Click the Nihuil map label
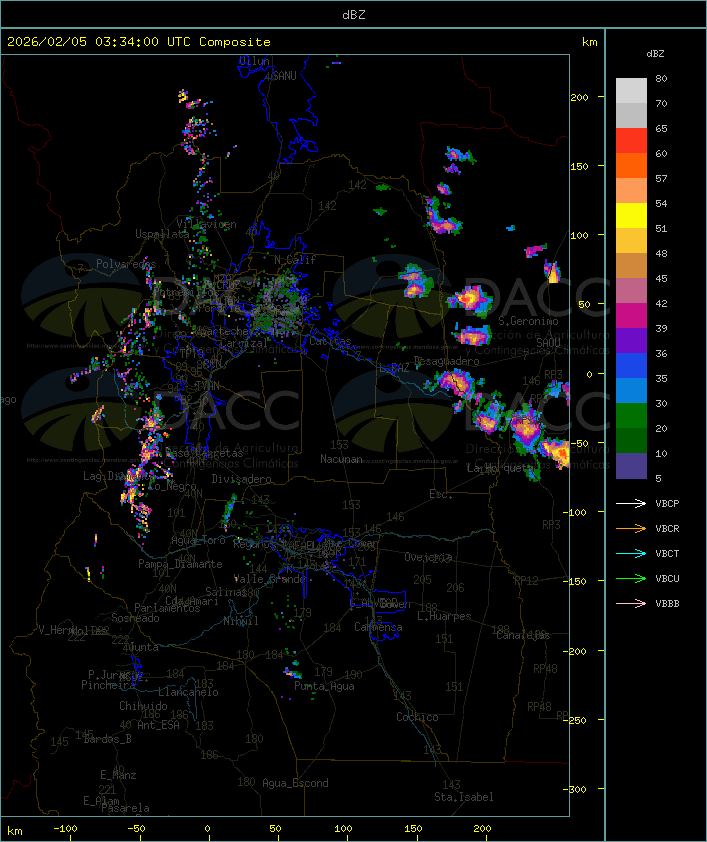 (241, 621)
